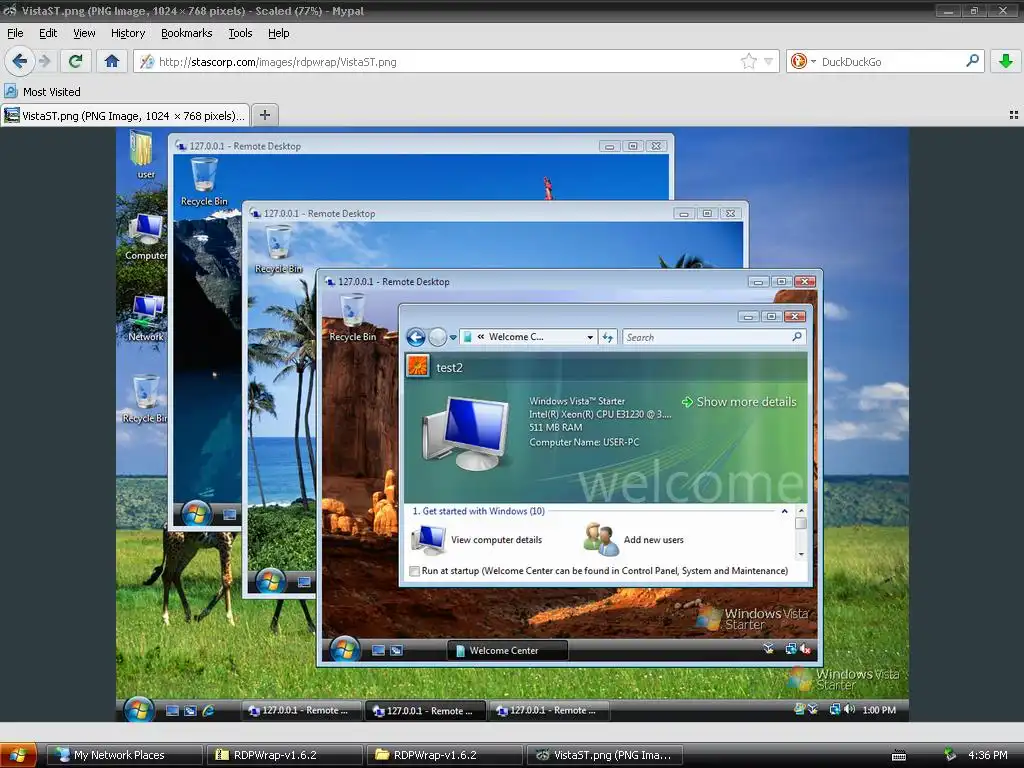The image size is (1024, 768).
Task: Click the XP Start button
Action: click(18, 755)
